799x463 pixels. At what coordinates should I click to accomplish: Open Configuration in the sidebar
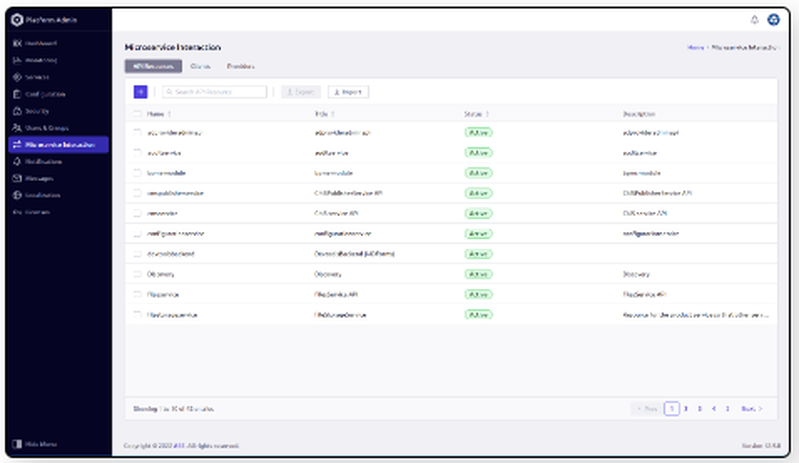click(45, 93)
